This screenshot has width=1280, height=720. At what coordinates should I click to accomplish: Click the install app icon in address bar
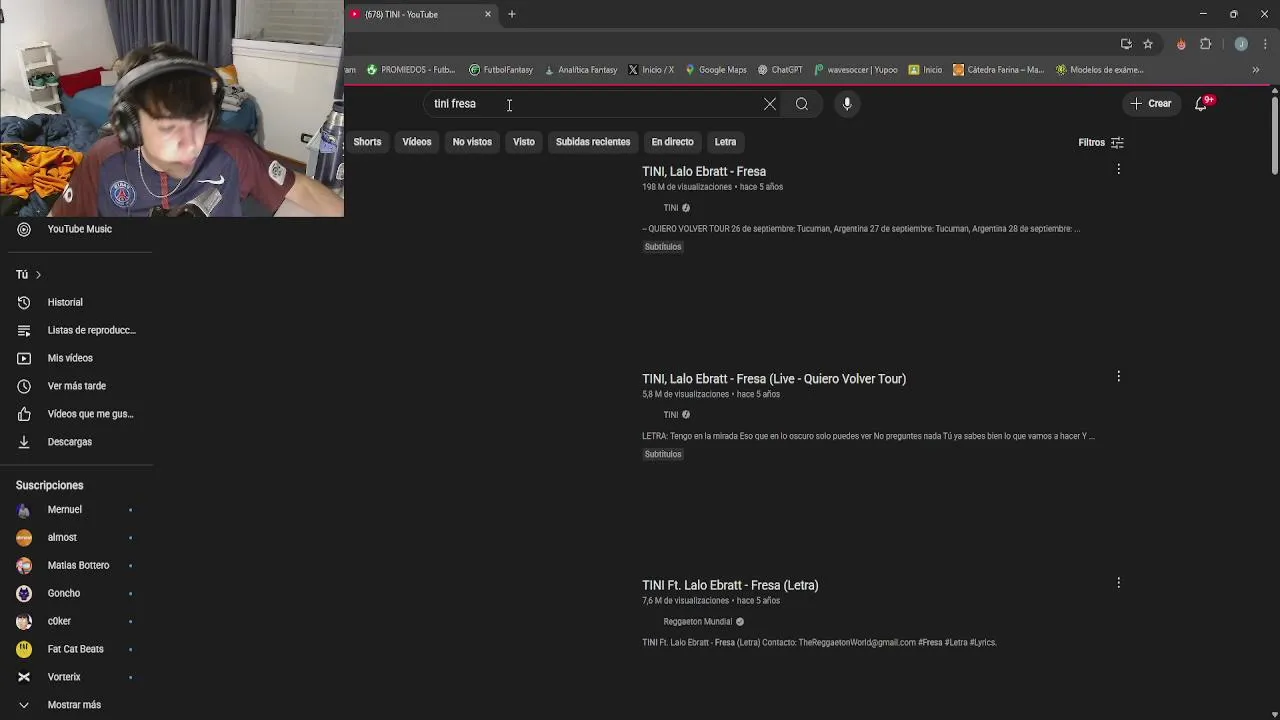1126,44
